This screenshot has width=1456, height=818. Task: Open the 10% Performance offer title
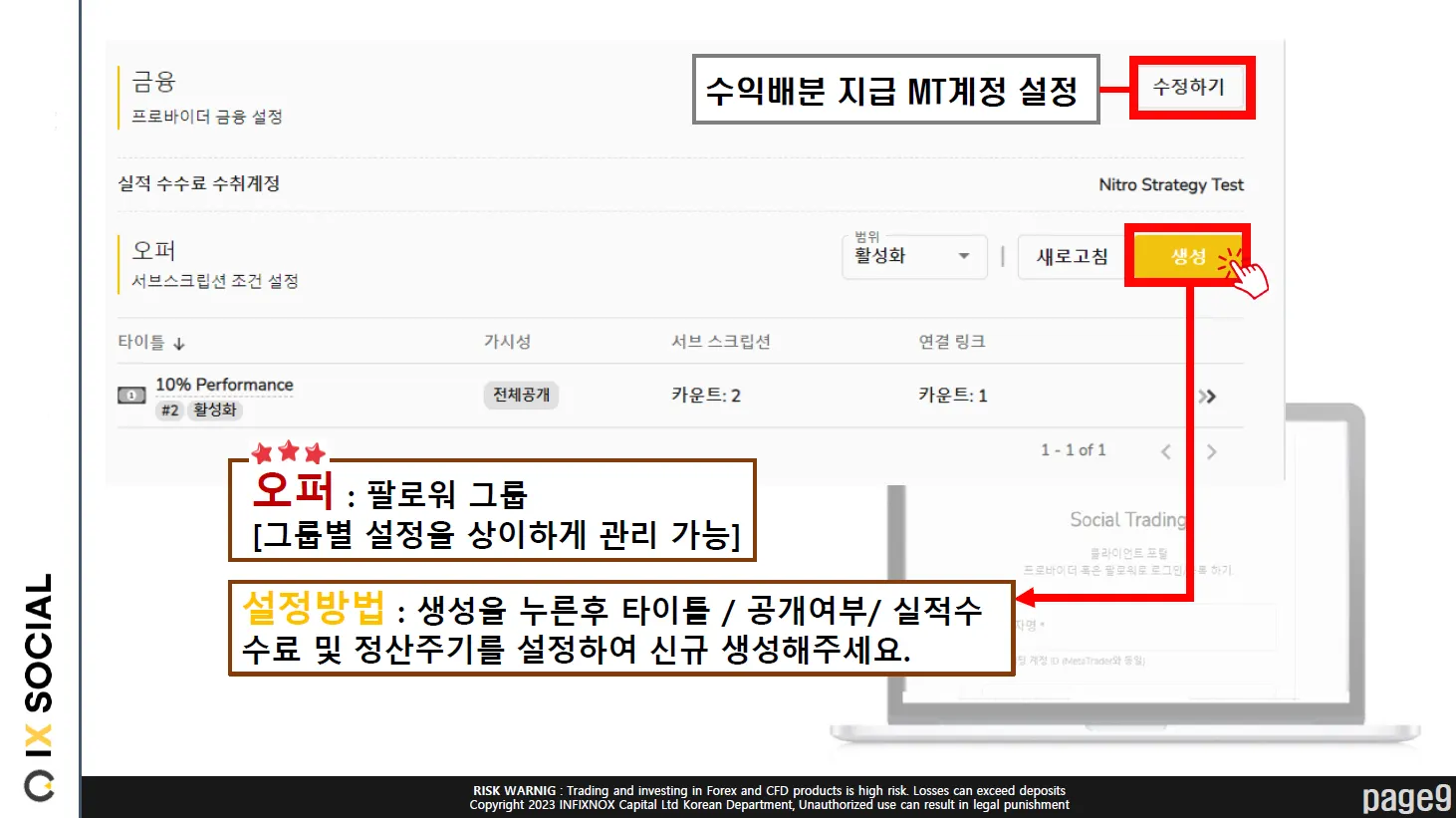(224, 385)
